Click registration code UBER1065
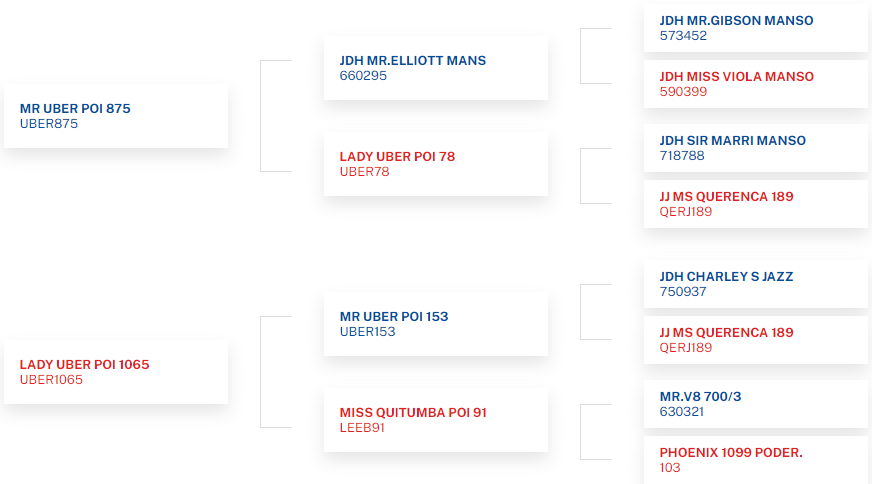Screen dimensions: 872x484 pyautogui.click(x=51, y=379)
